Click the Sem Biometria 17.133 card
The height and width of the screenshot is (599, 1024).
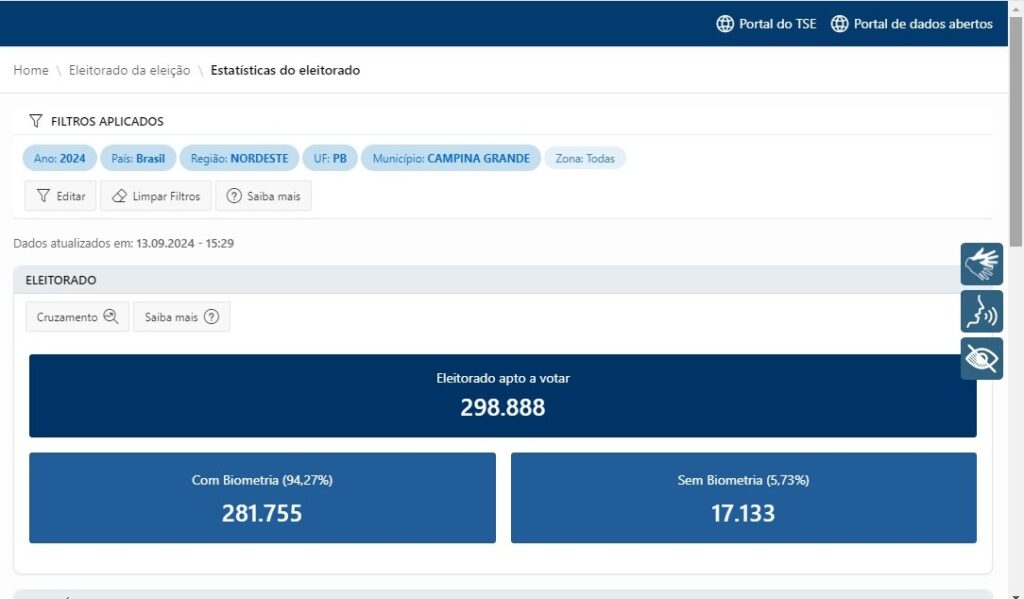click(743, 498)
